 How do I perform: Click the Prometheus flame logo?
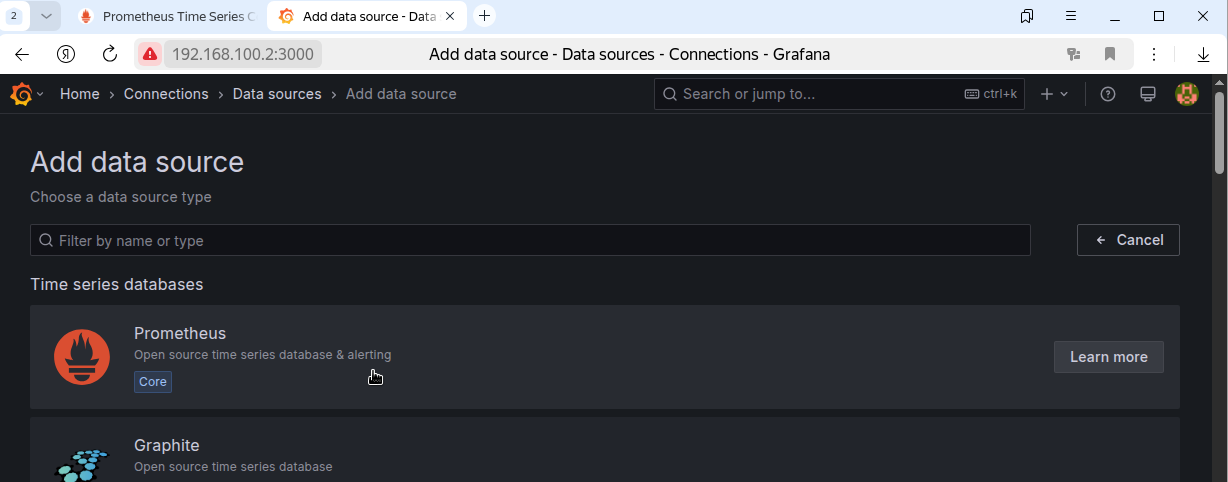(82, 357)
